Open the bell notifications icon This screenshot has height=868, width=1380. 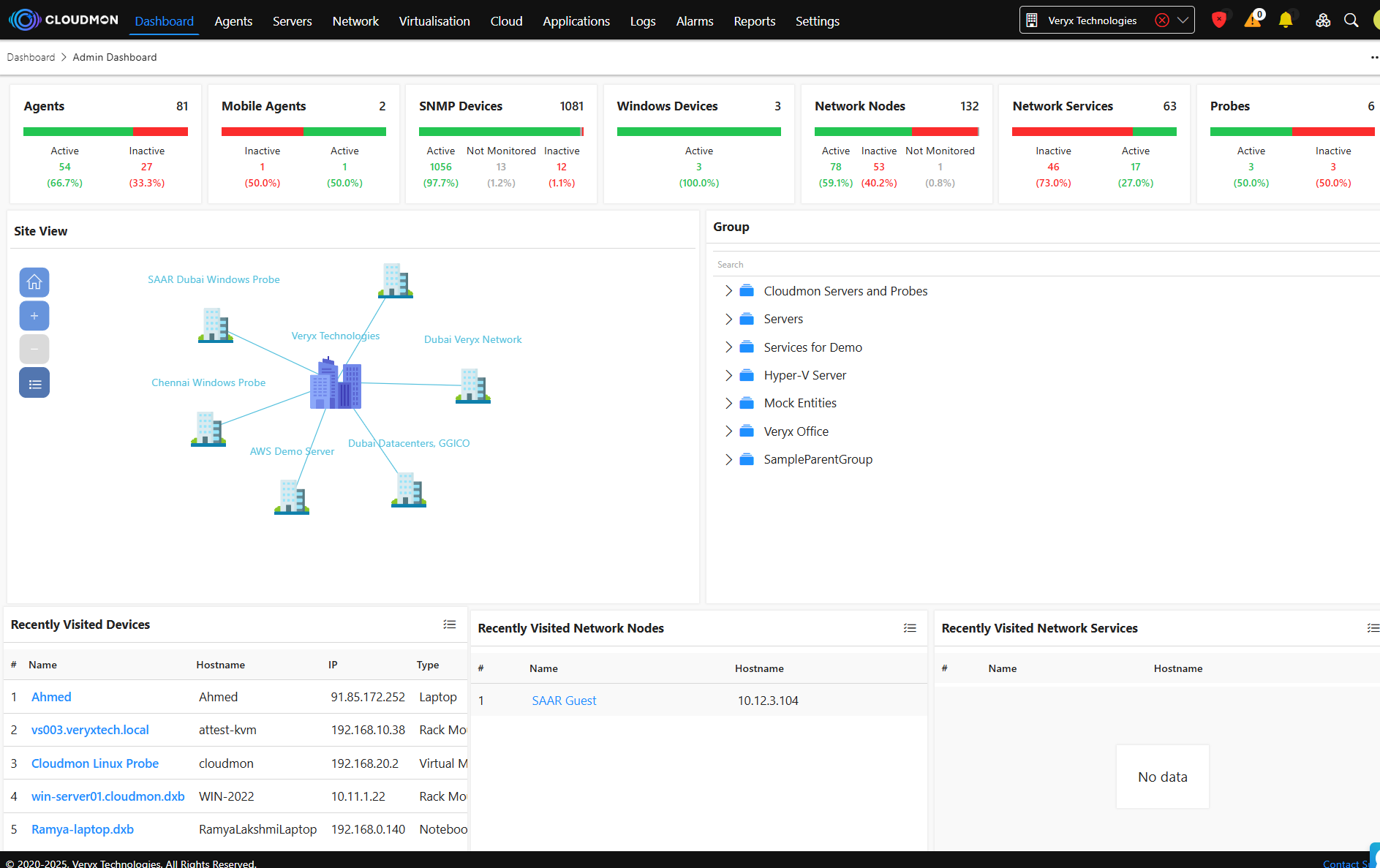[x=1285, y=20]
